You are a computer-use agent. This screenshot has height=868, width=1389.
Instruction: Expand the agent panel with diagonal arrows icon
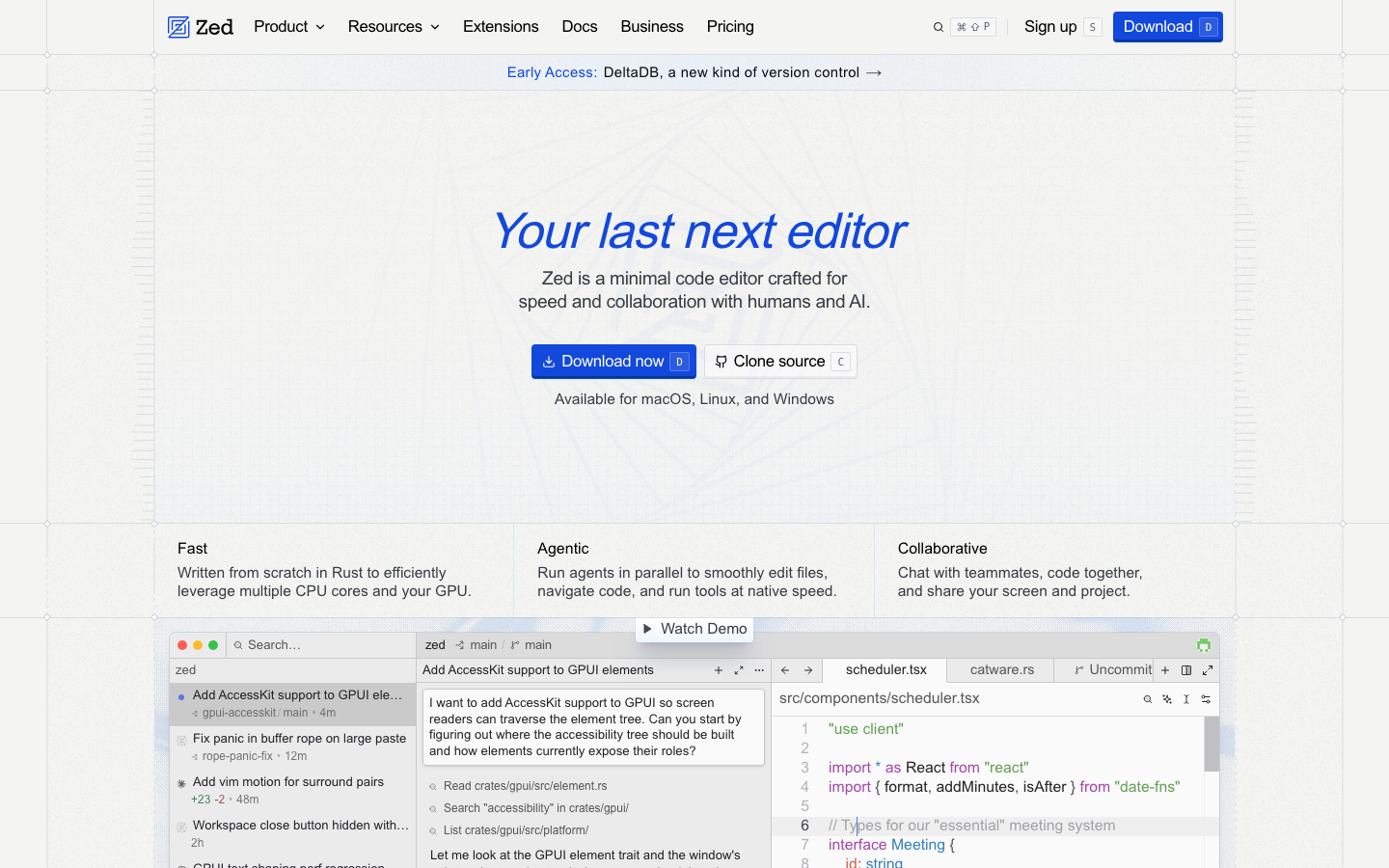tap(739, 670)
